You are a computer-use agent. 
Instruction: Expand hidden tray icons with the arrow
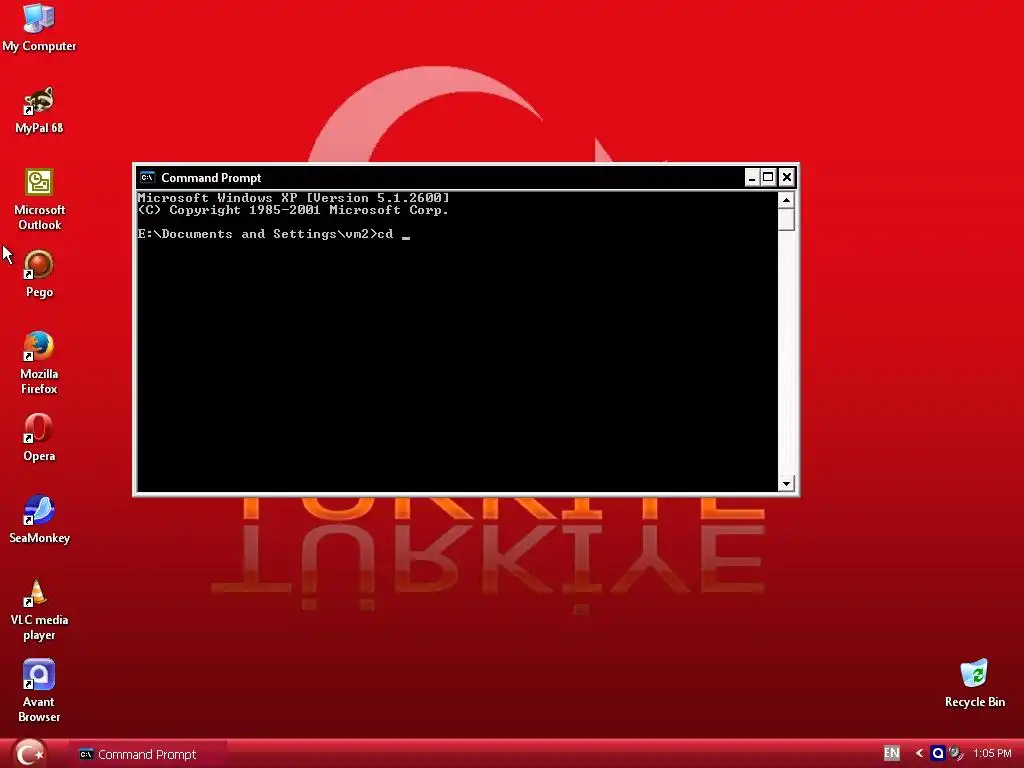click(x=920, y=753)
